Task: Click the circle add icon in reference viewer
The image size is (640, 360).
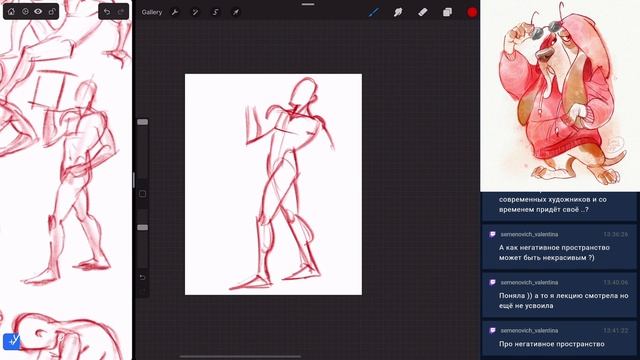Action: pyautogui.click(x=25, y=11)
